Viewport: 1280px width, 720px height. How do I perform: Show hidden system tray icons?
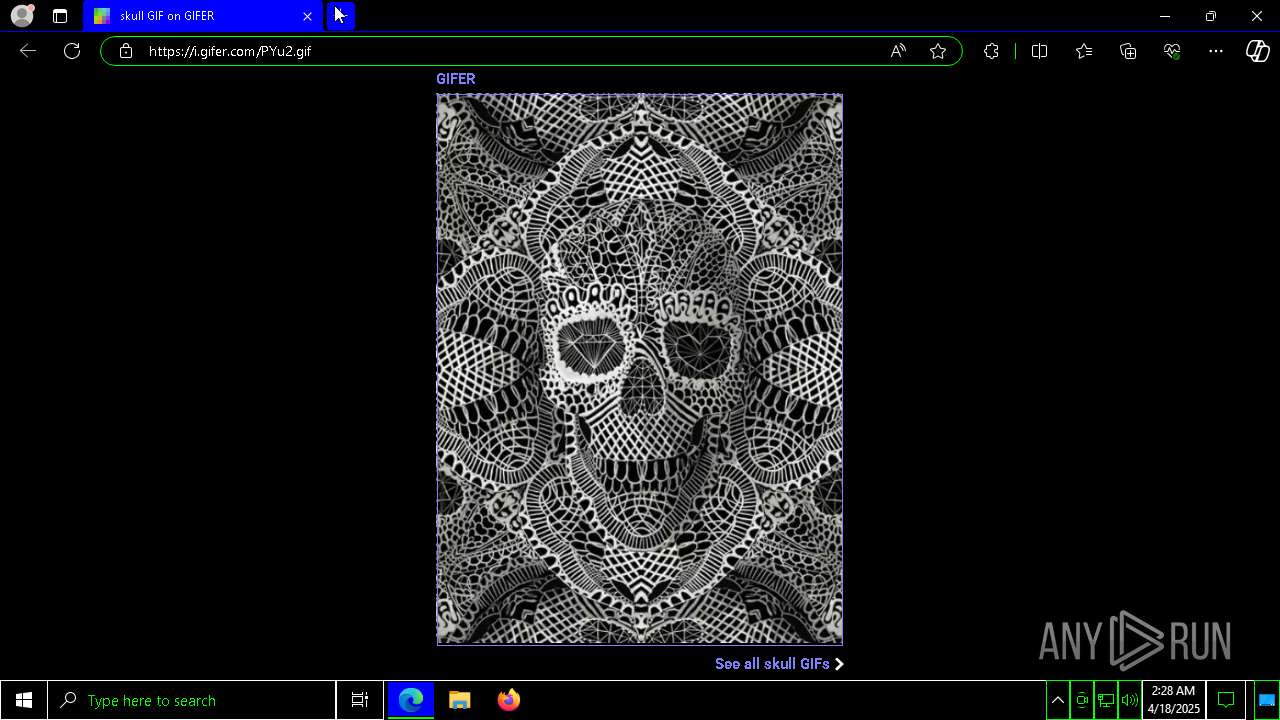coord(1058,700)
